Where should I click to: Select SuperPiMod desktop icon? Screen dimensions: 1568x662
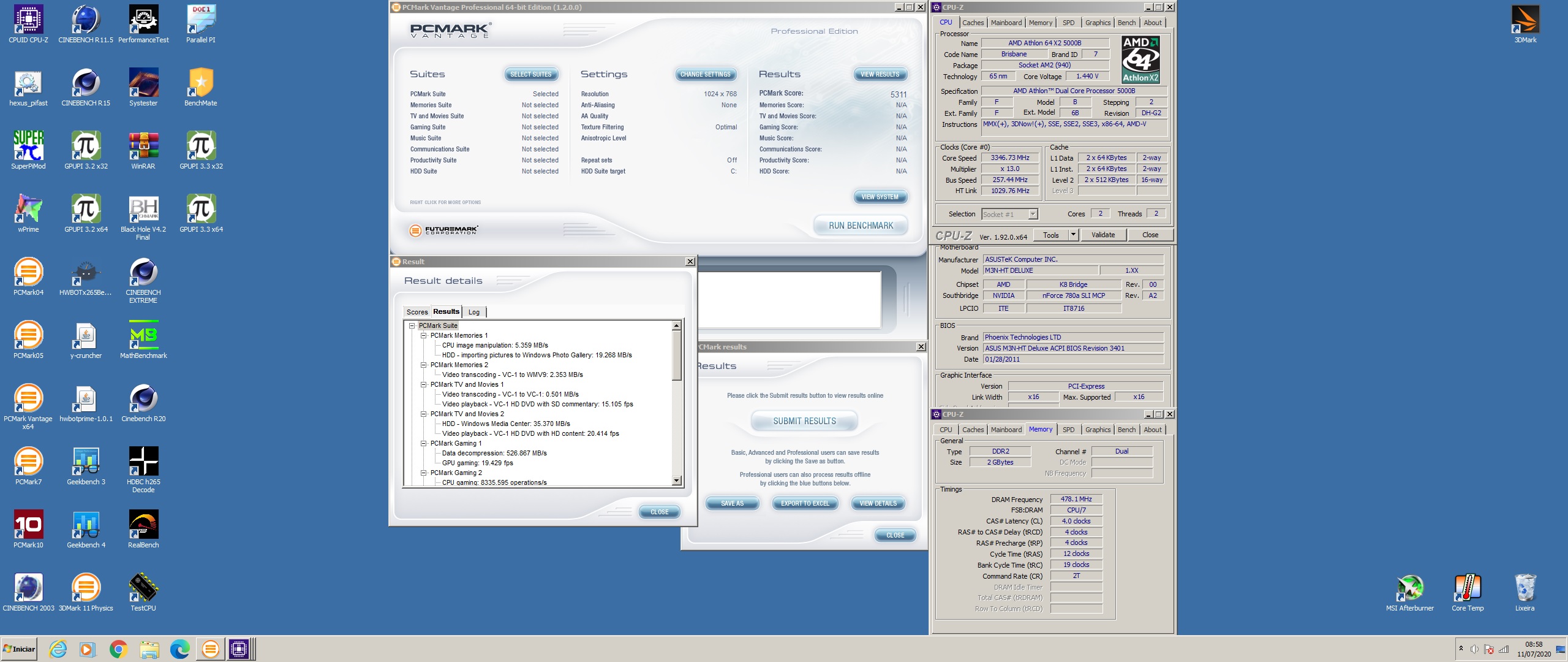click(x=28, y=151)
